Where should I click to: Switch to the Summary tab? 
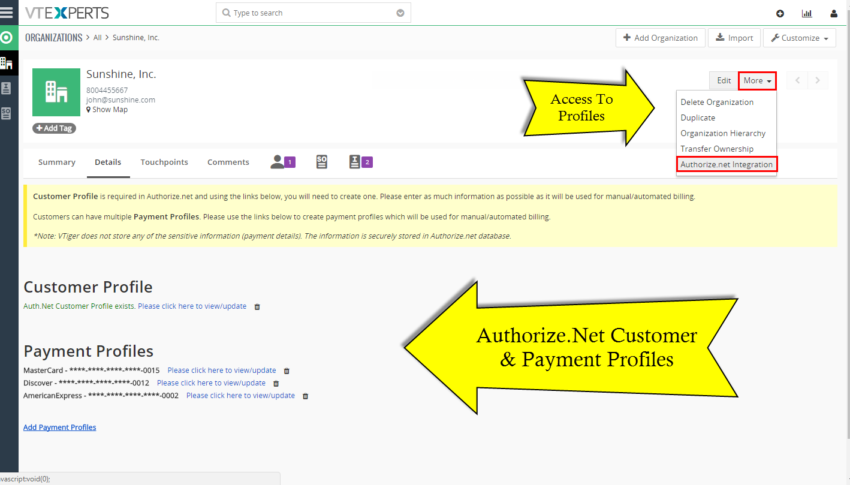pyautogui.click(x=57, y=162)
